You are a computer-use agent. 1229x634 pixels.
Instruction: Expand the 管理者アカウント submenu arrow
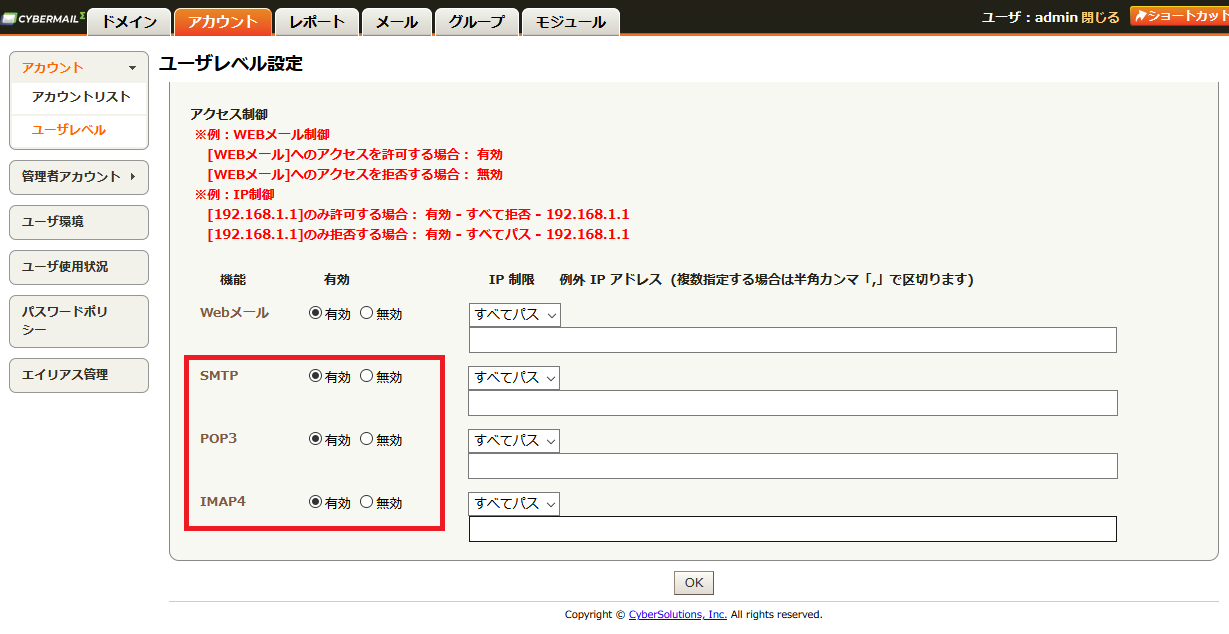click(133, 177)
